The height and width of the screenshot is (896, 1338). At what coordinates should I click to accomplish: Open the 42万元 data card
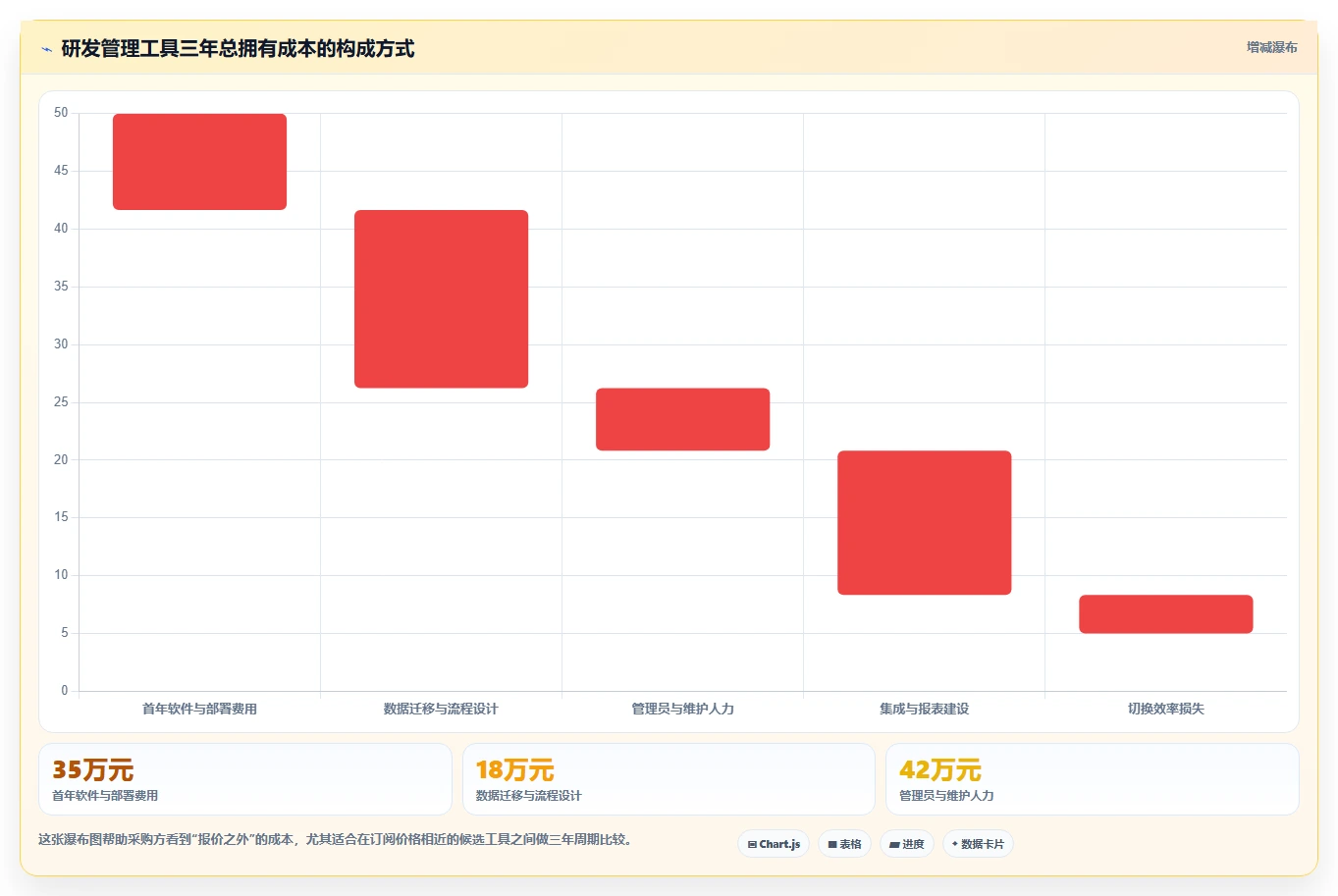[x=1092, y=779]
